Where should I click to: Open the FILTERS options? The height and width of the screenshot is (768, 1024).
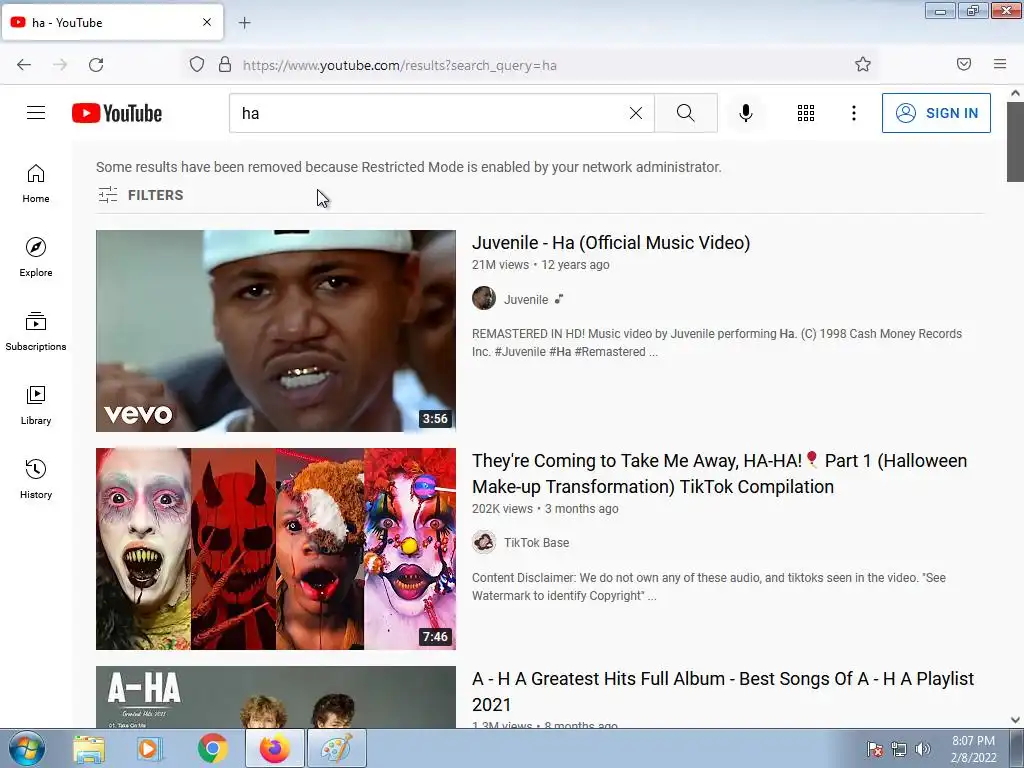tap(140, 195)
